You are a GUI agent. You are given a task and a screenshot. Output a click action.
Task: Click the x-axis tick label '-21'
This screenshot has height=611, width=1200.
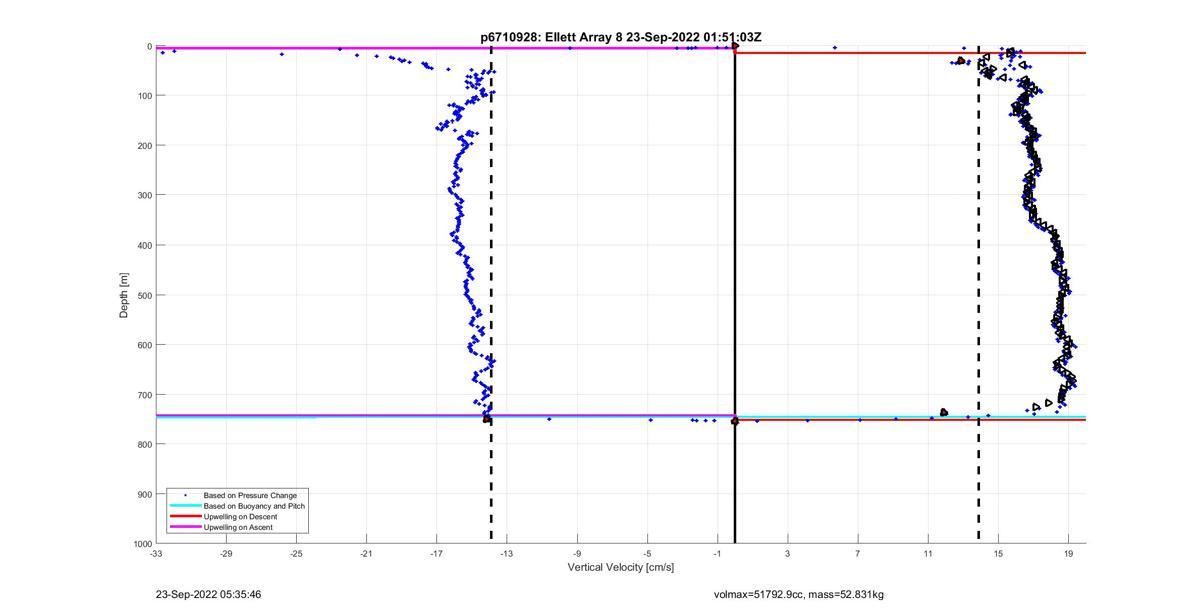click(x=366, y=553)
